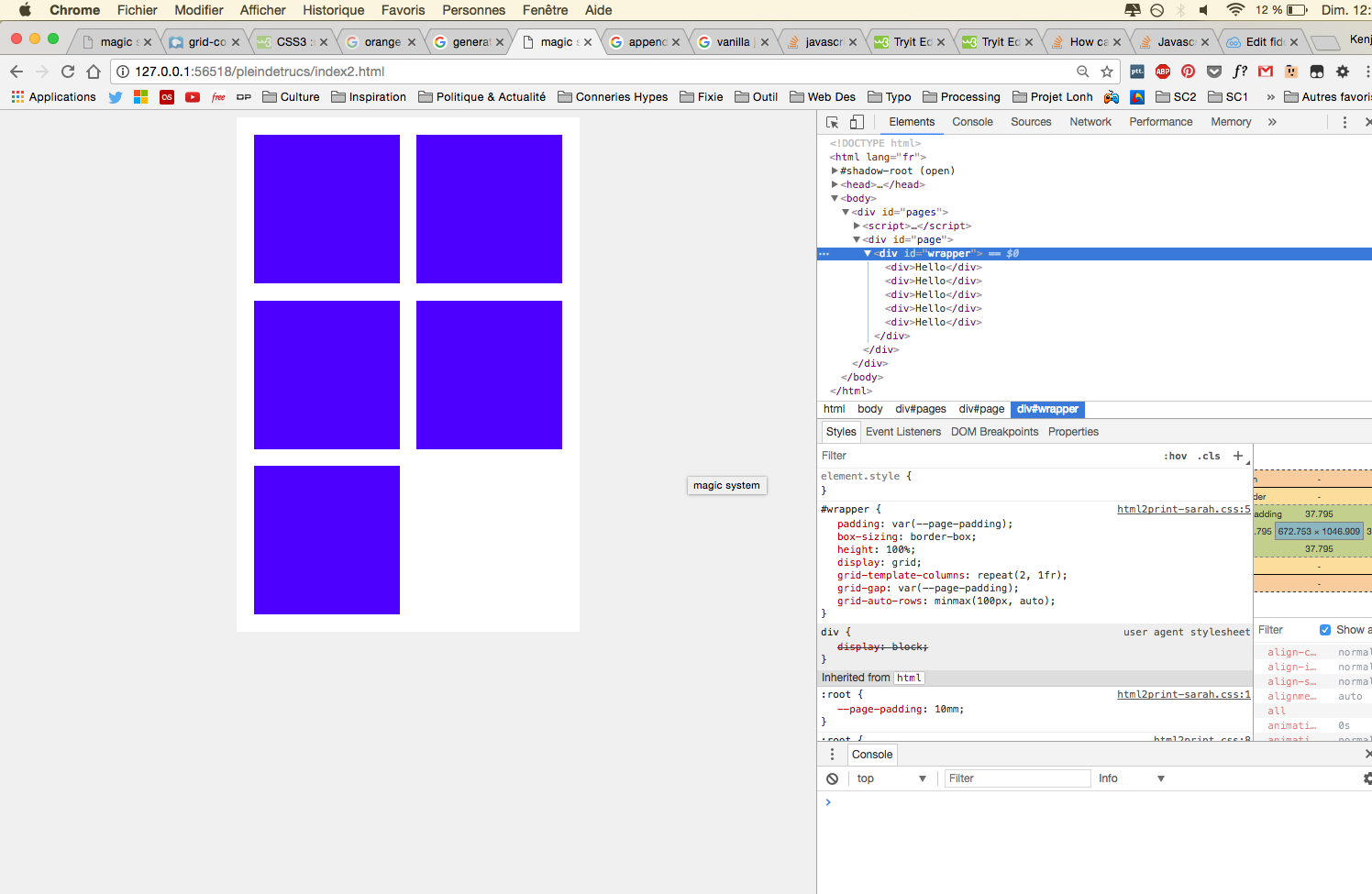This screenshot has width=1372, height=894.
Task: Open the ptt. extension icon
Action: tap(1137, 72)
